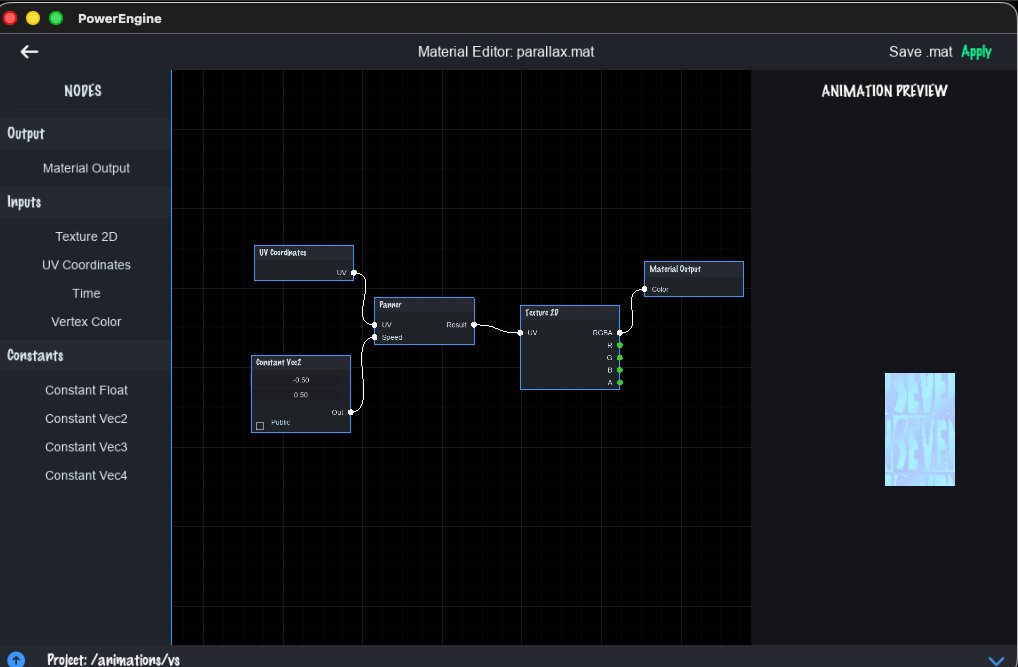
Task: Click the Inputs section header
Action: (85, 202)
